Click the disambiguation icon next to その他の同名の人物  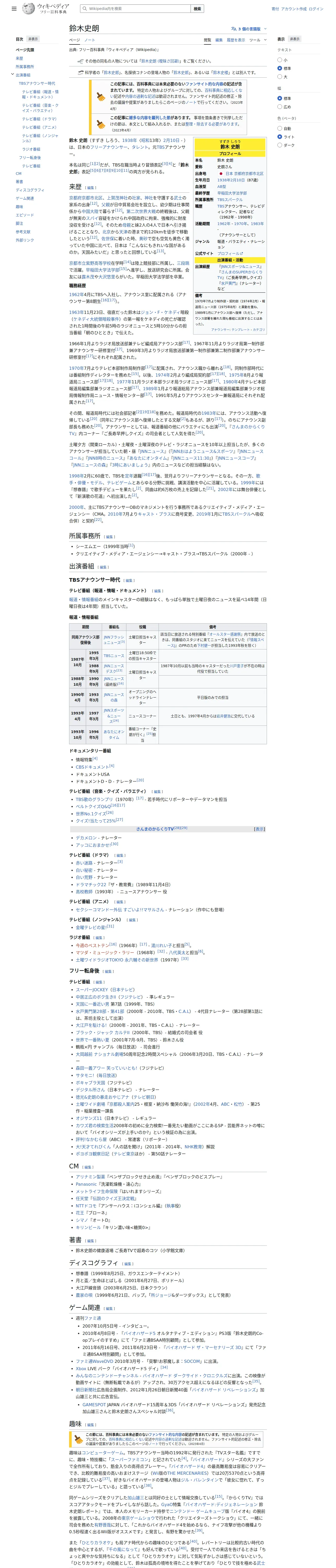click(x=81, y=61)
